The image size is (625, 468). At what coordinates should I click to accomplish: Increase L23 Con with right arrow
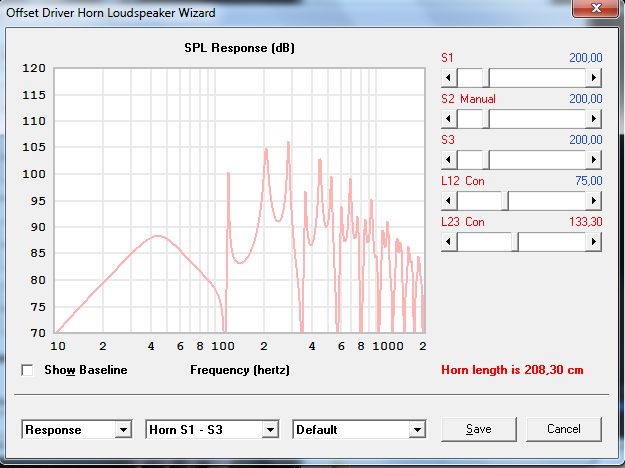(594, 242)
